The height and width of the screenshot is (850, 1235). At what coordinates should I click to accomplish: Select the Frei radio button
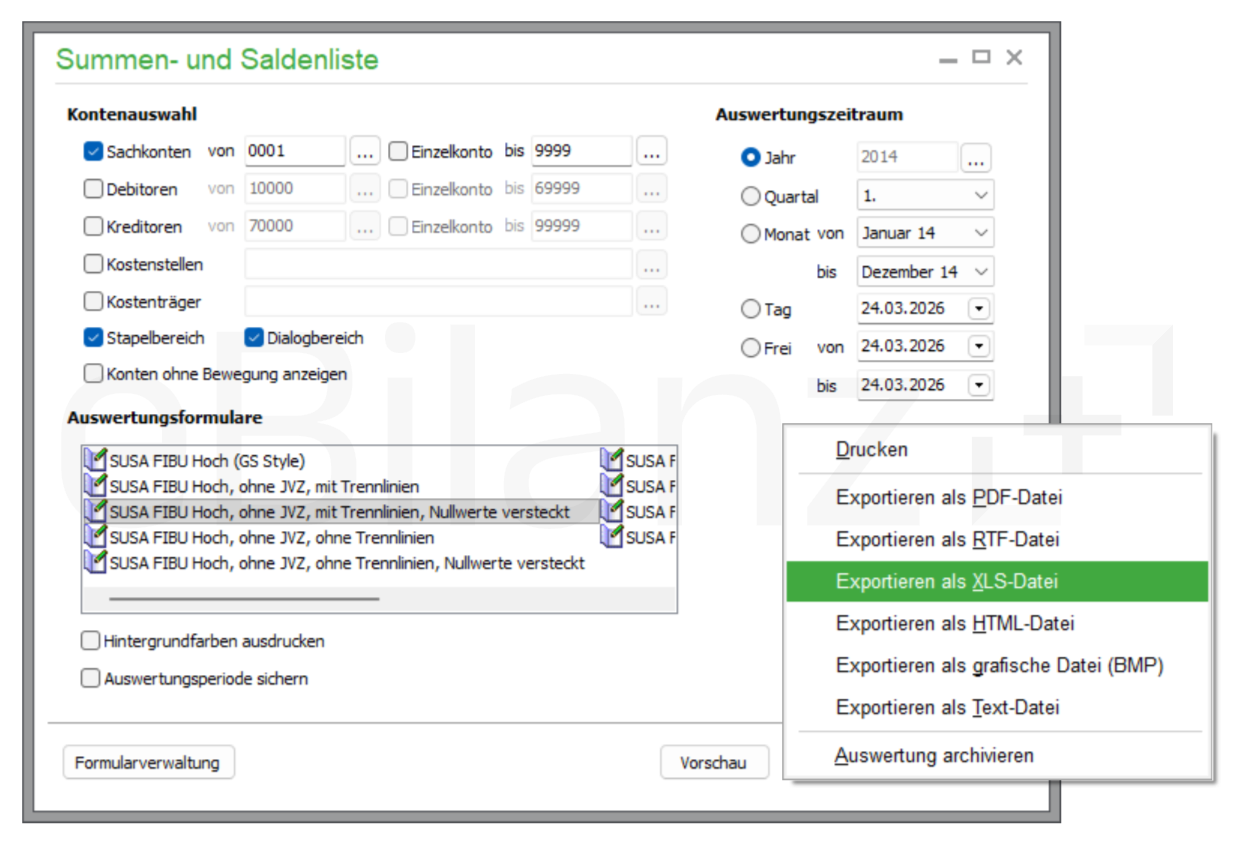point(750,348)
